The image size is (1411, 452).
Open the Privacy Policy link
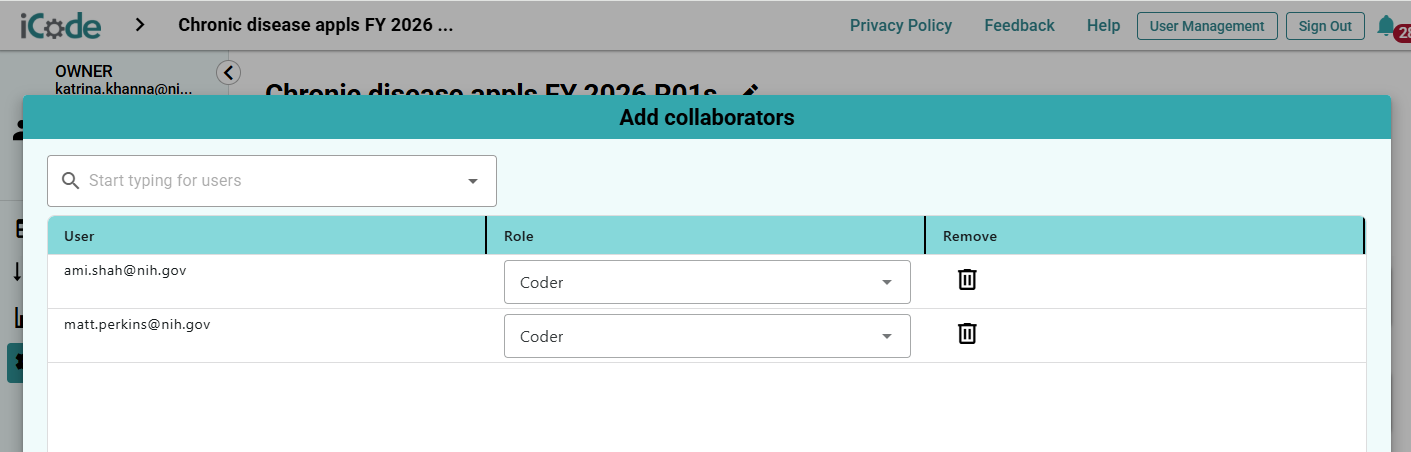pyautogui.click(x=901, y=26)
